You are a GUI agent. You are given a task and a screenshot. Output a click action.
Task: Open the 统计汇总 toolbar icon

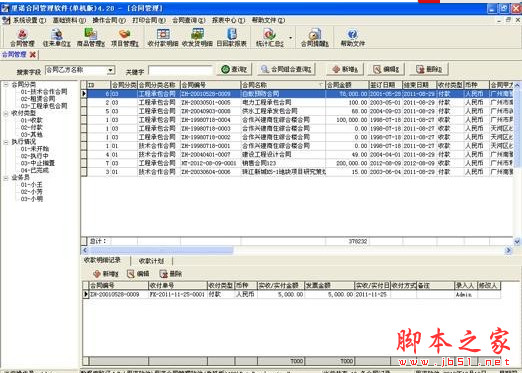[269, 38]
